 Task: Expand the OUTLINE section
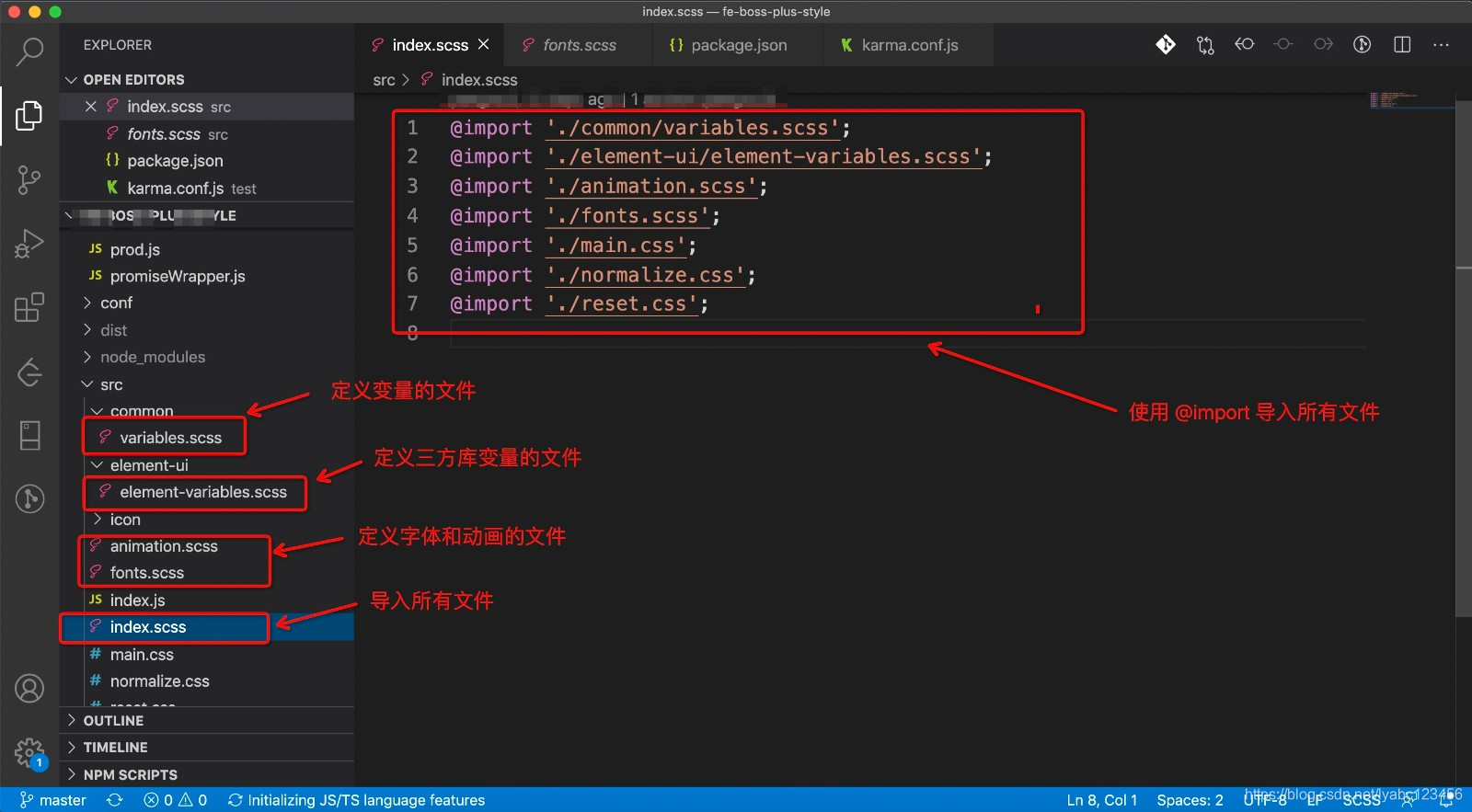click(207, 721)
